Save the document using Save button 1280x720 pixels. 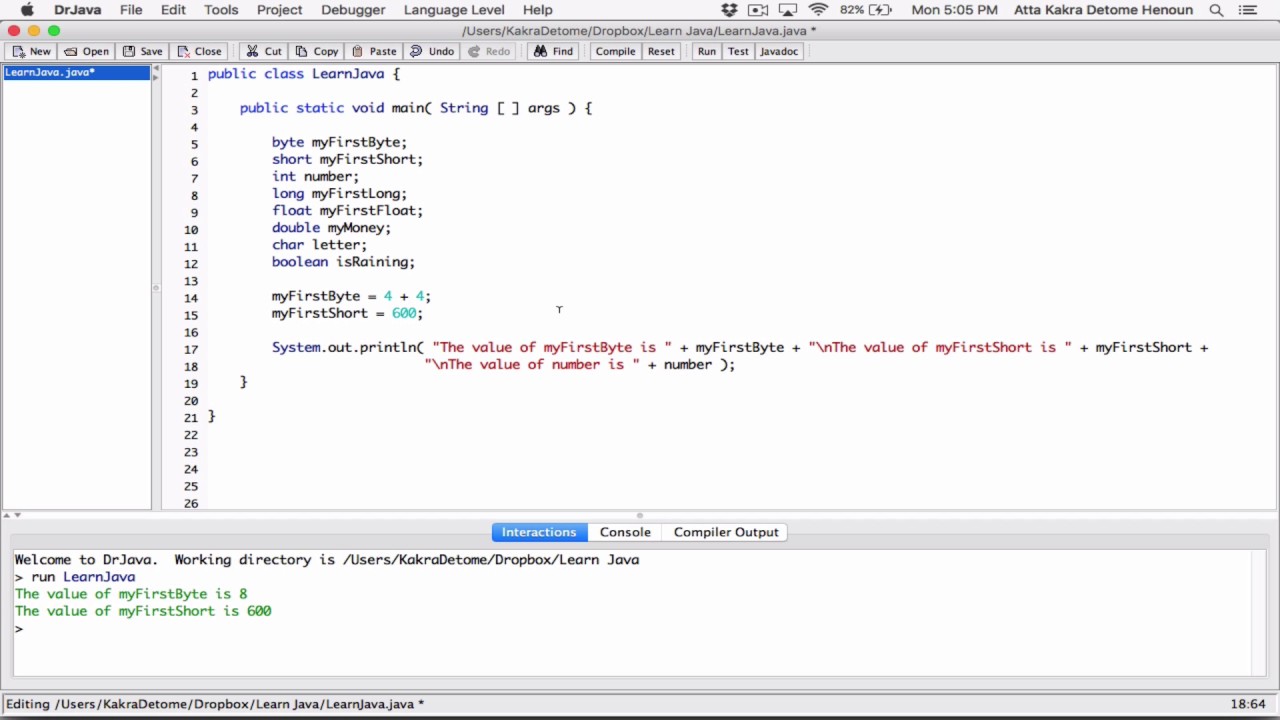click(142, 51)
